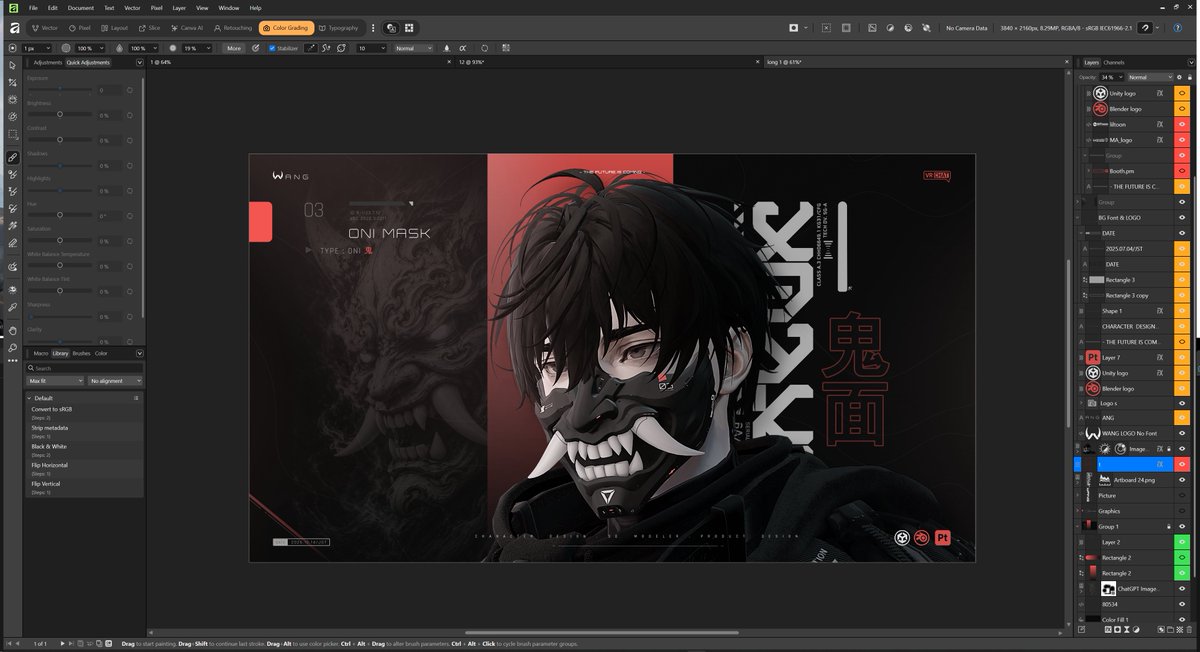Open the brush blend mode Normal dropdown

413,48
